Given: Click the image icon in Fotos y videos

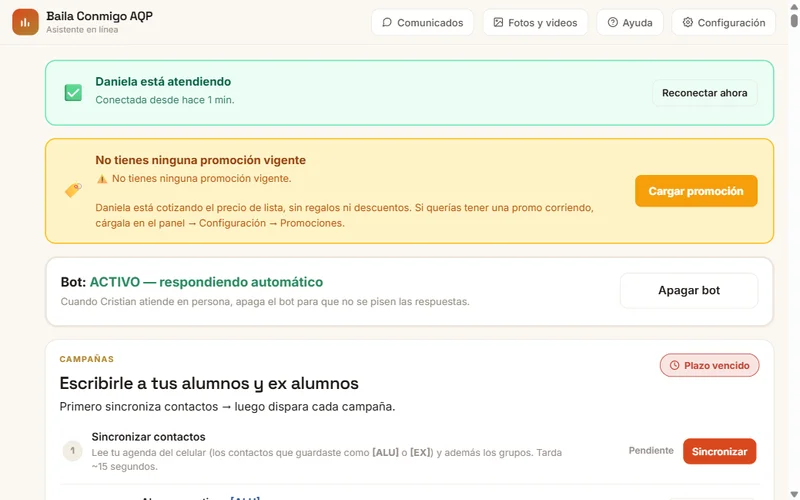Looking at the screenshot, I should 498,22.
